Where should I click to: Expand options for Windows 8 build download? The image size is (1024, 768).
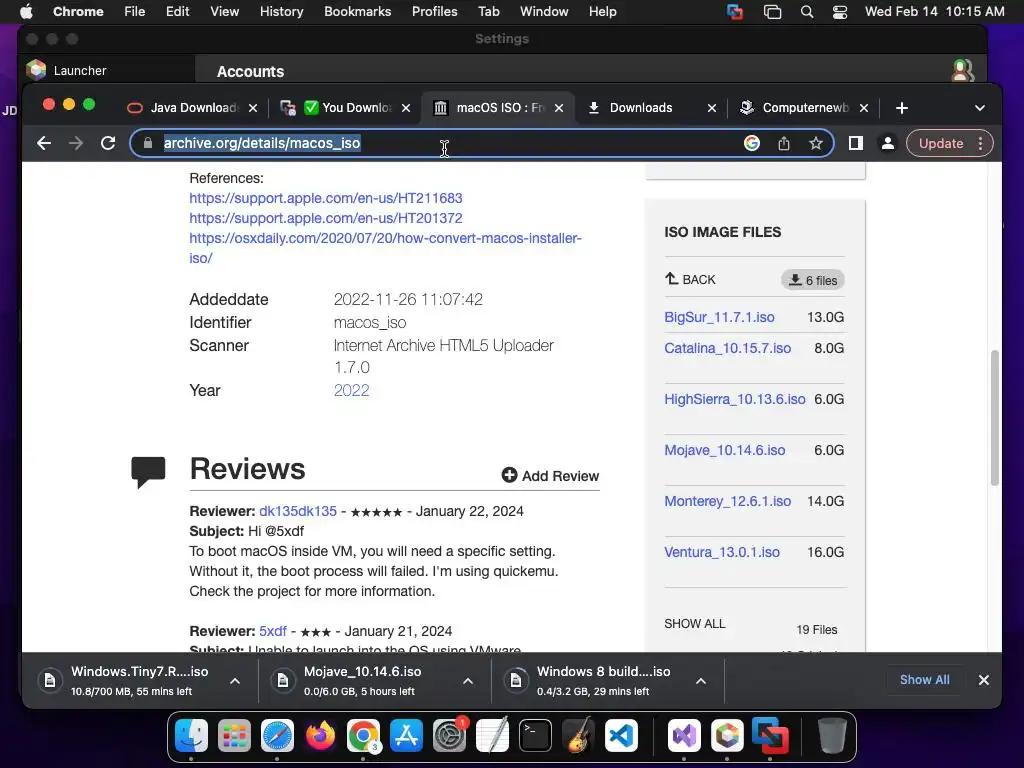click(x=701, y=680)
